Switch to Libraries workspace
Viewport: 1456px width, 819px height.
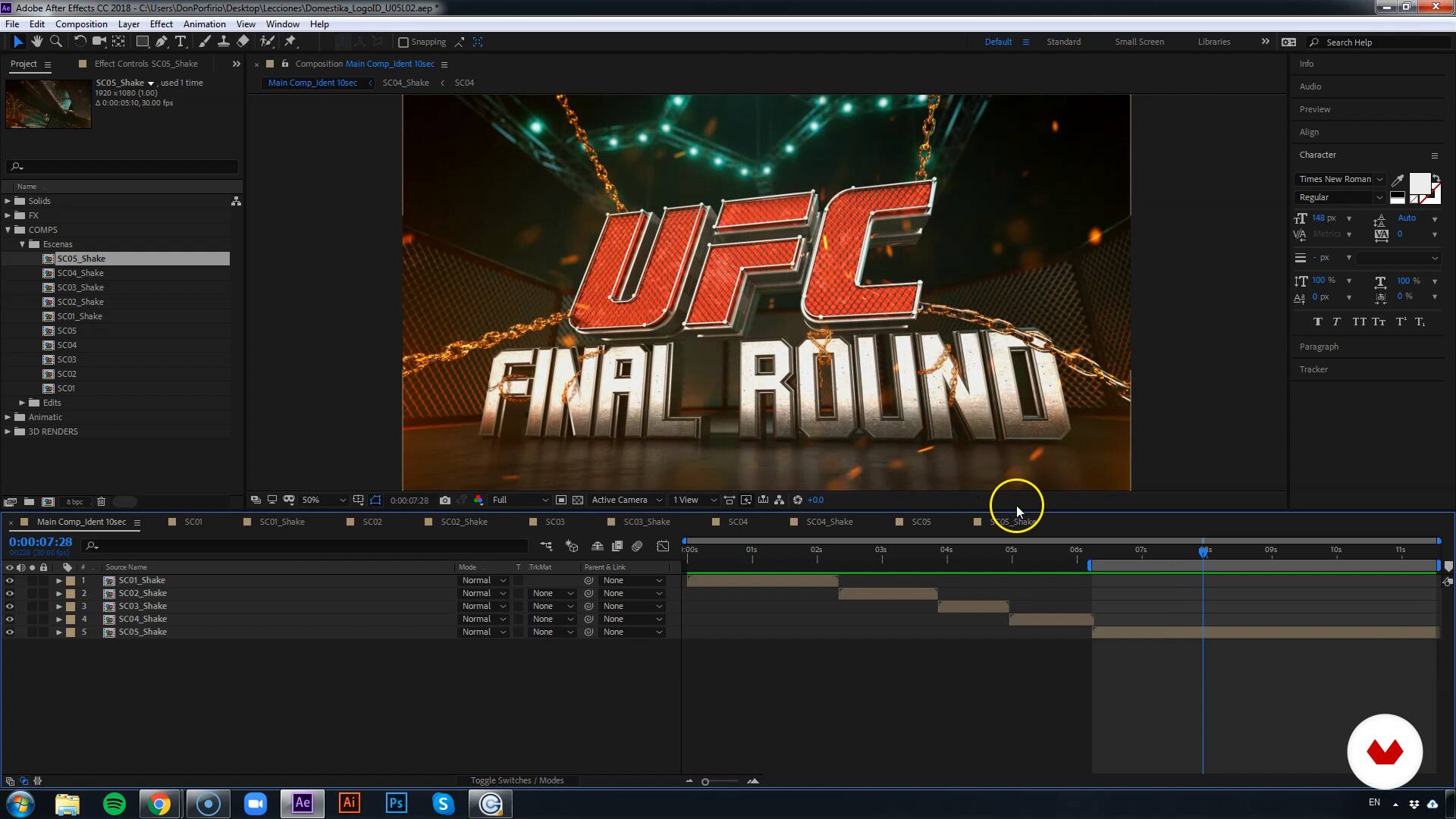pyautogui.click(x=1214, y=42)
